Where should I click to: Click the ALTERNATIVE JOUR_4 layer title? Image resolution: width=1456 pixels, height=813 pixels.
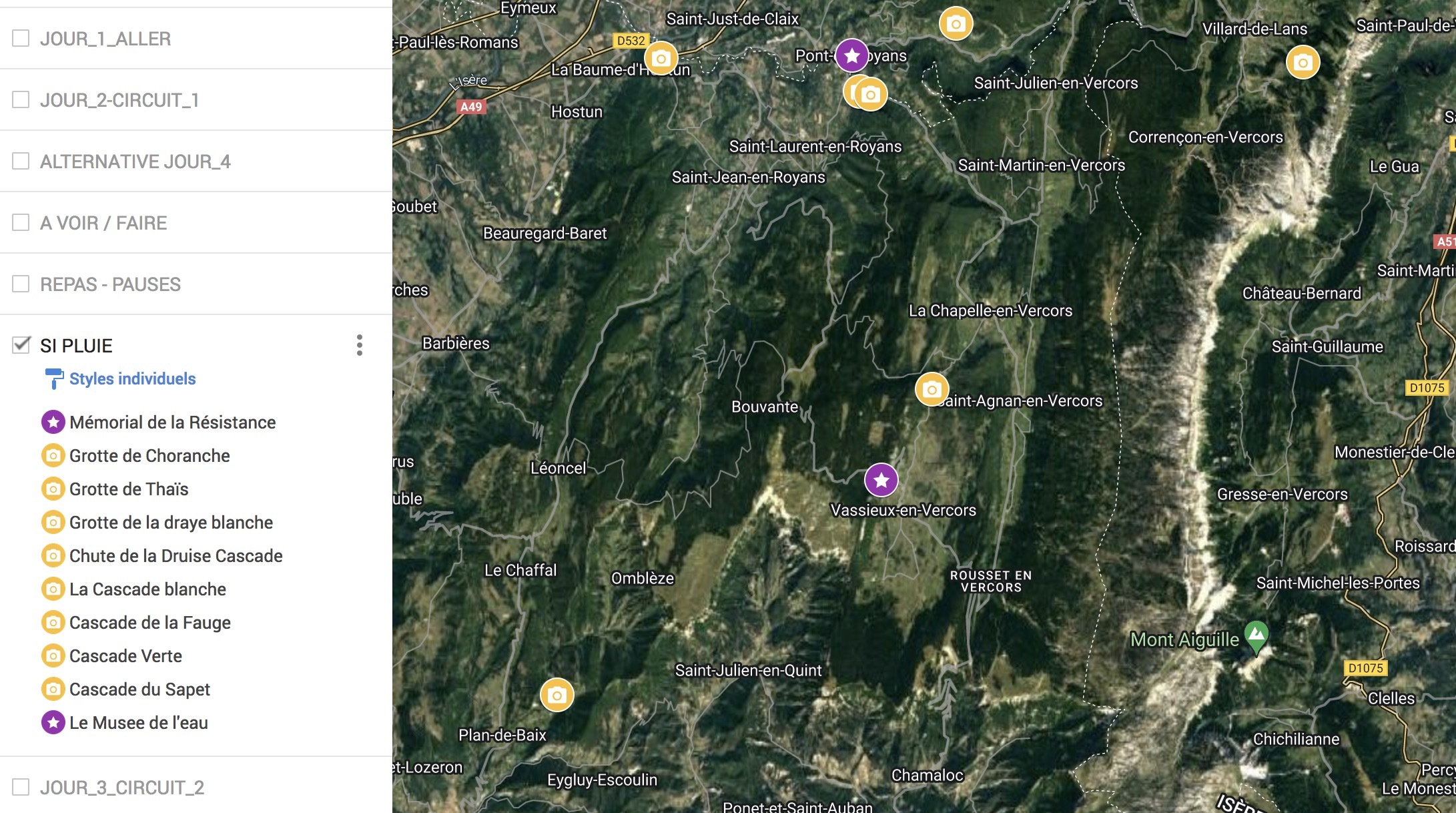click(135, 162)
